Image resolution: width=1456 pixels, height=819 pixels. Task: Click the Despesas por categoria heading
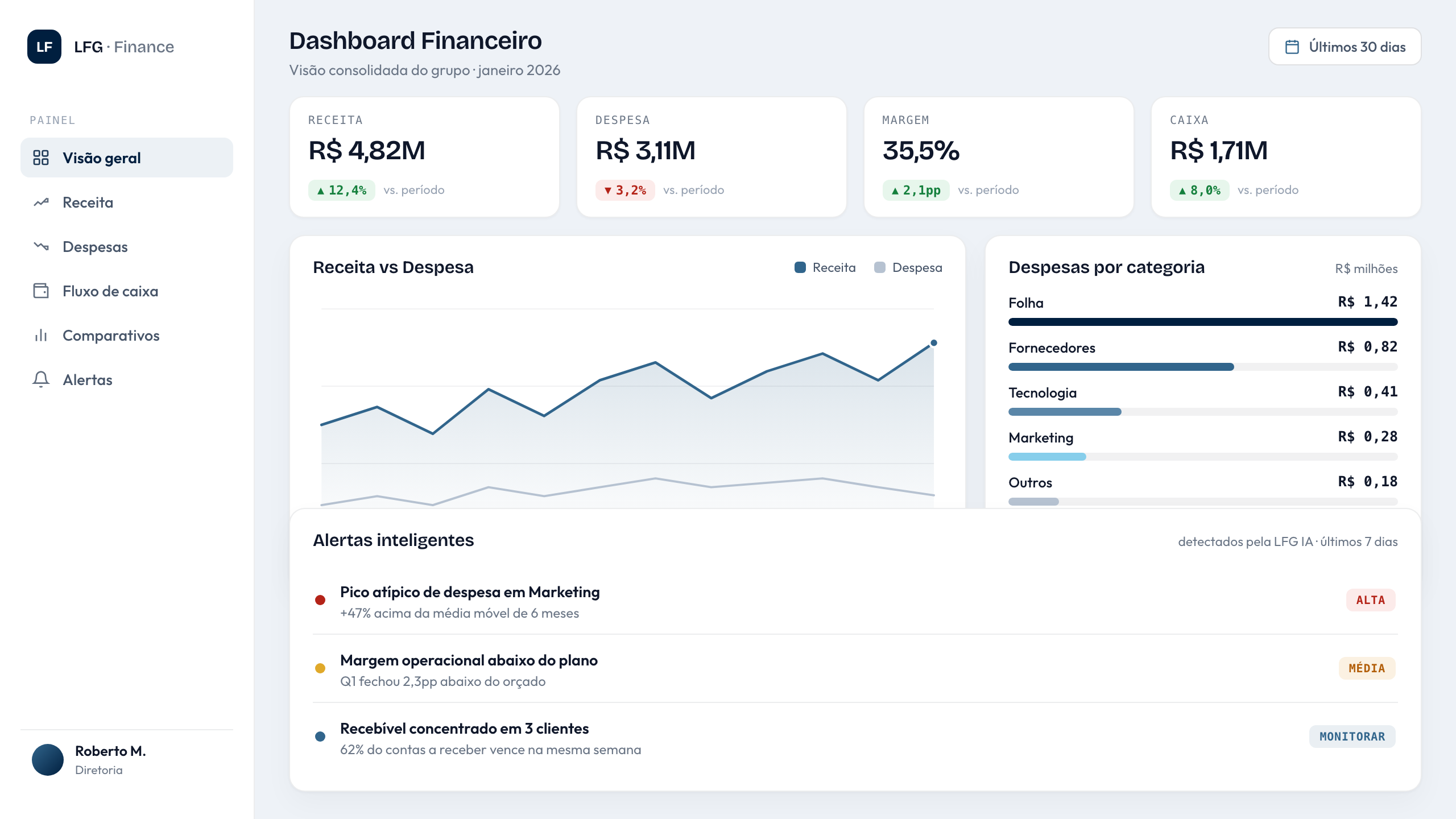pos(1106,267)
